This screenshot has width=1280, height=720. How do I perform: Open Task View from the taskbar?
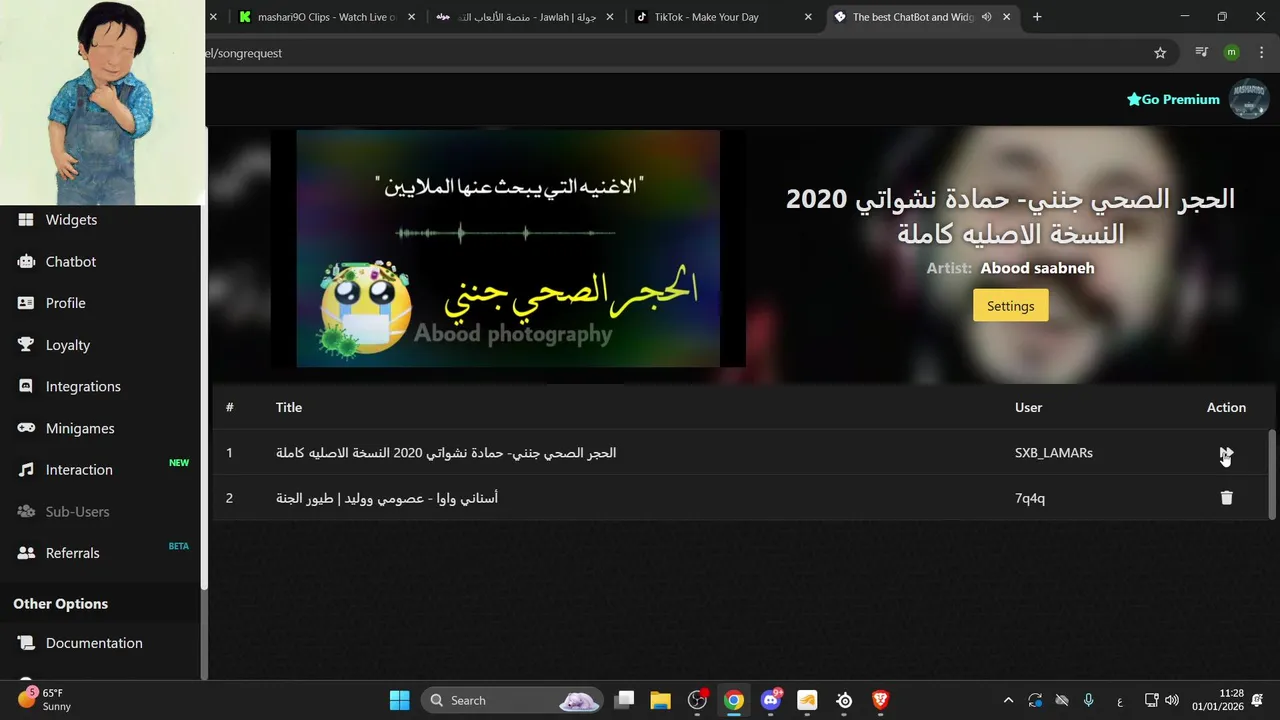point(624,700)
